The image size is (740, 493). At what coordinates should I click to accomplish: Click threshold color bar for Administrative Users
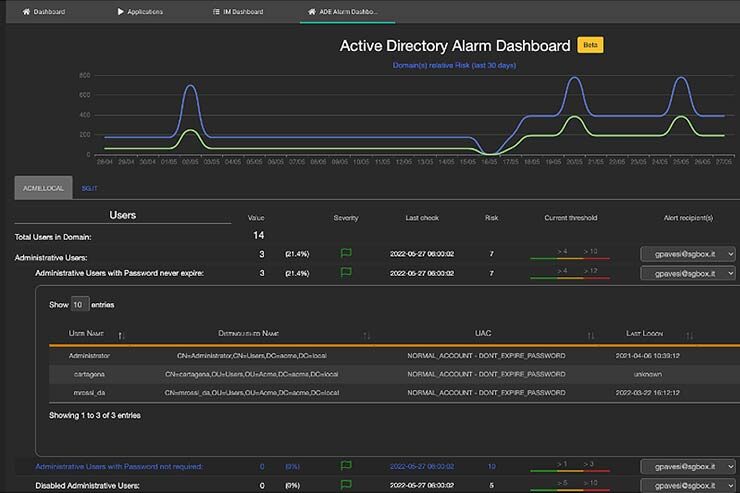[568, 260]
